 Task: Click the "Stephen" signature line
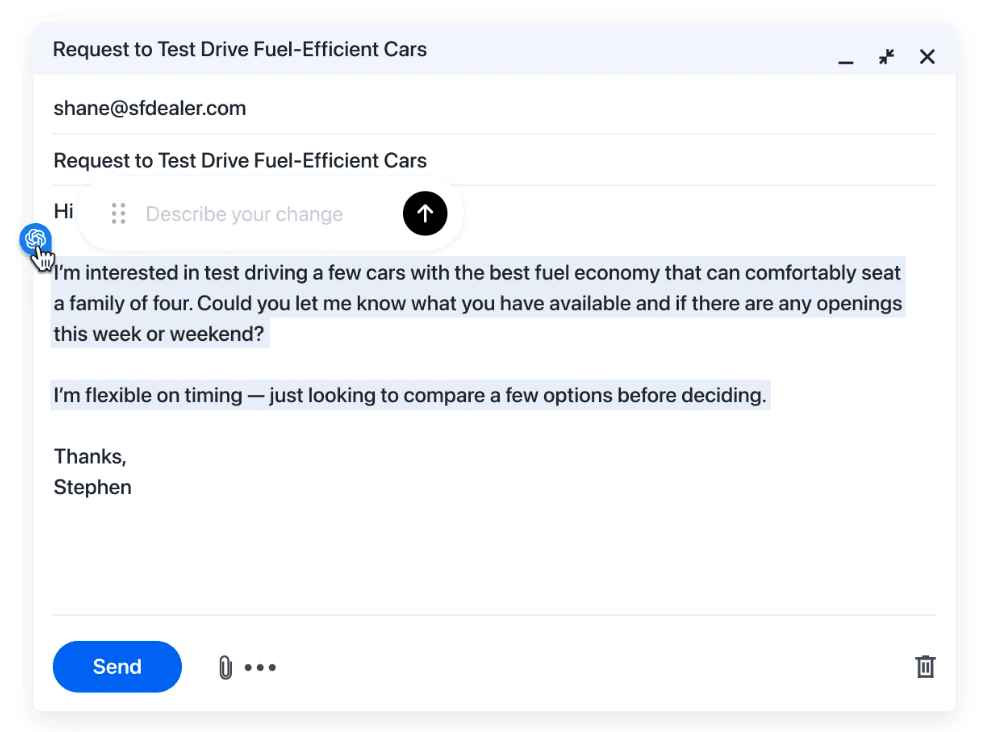93,488
